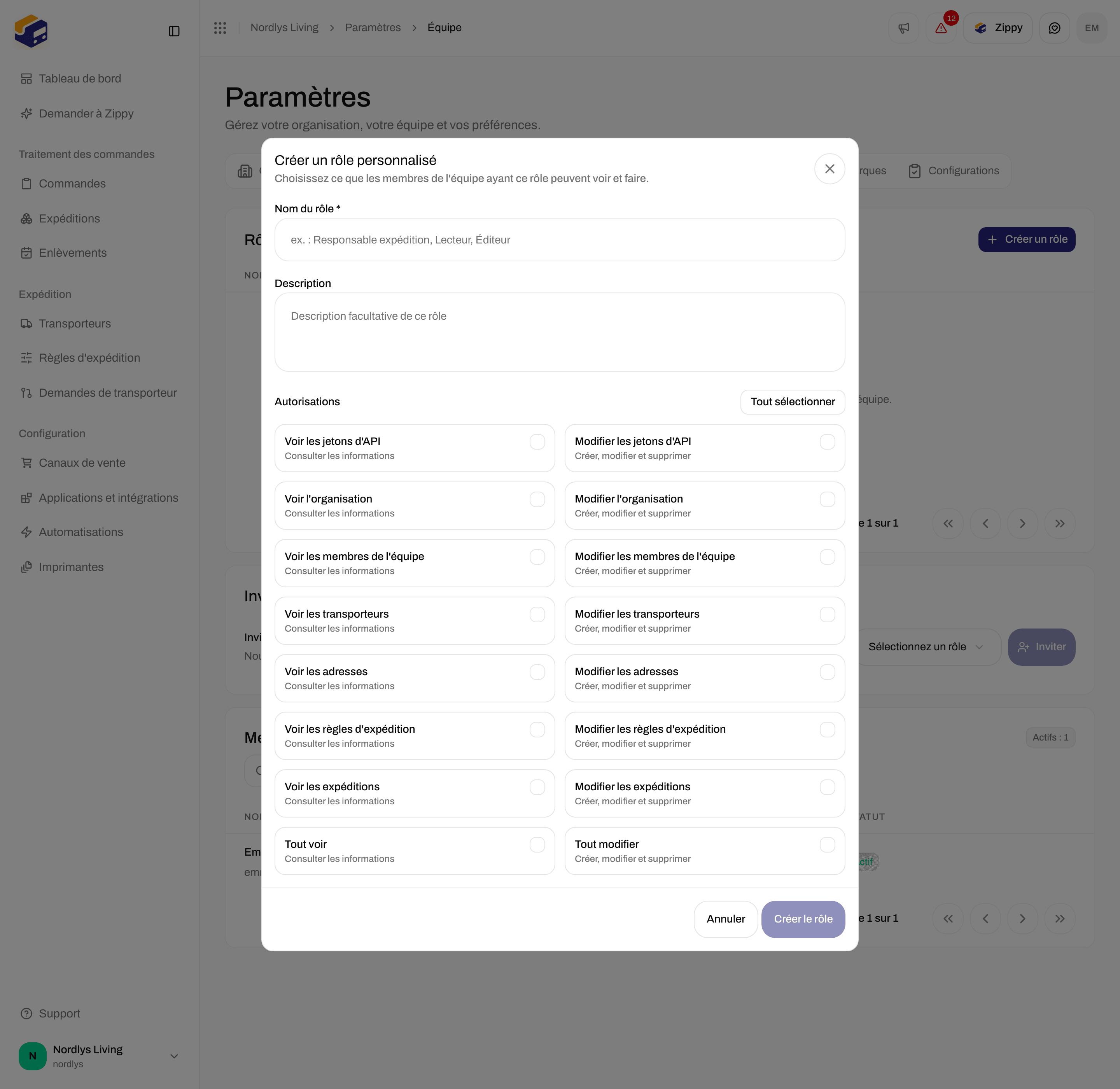Click the Expéditions sidebar icon

click(x=26, y=219)
